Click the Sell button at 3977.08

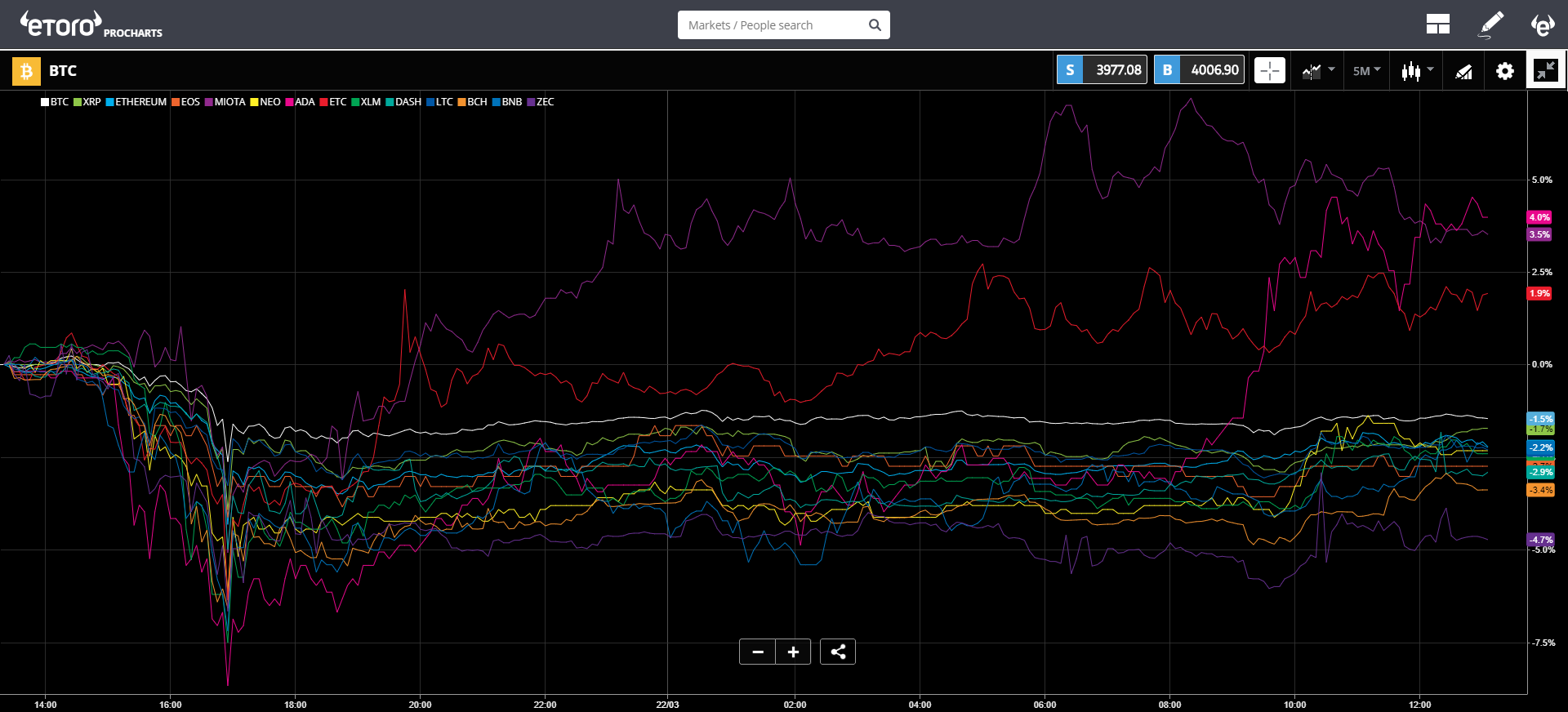(1102, 70)
